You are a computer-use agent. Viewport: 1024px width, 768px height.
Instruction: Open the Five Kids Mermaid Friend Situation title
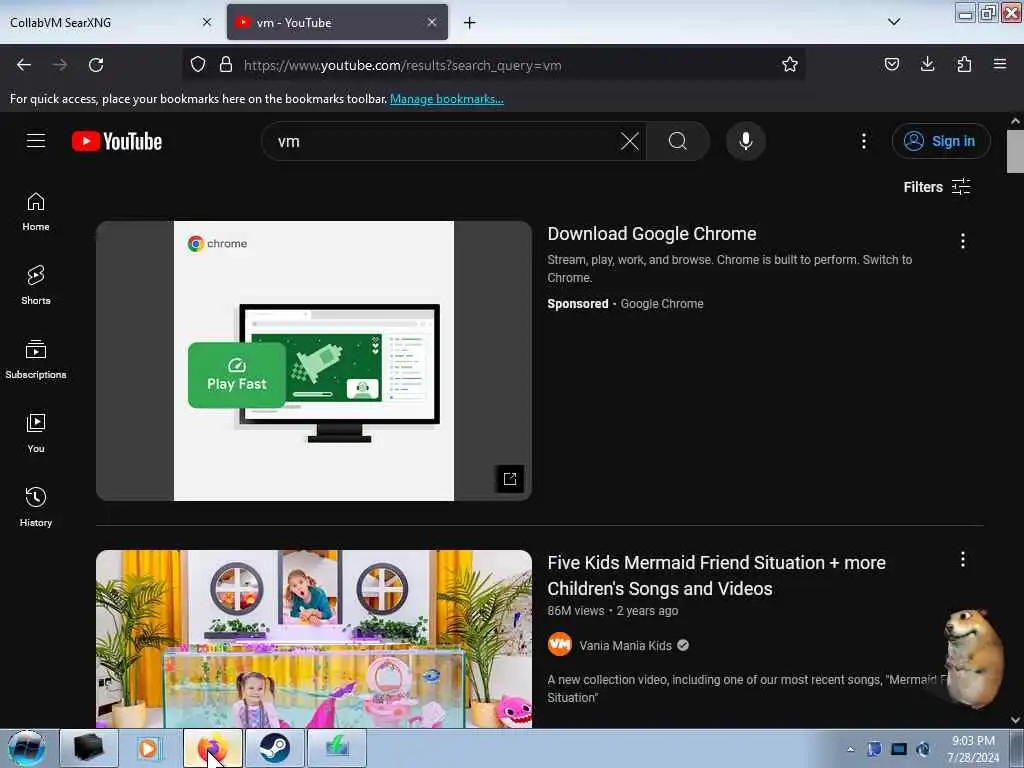tap(716, 575)
